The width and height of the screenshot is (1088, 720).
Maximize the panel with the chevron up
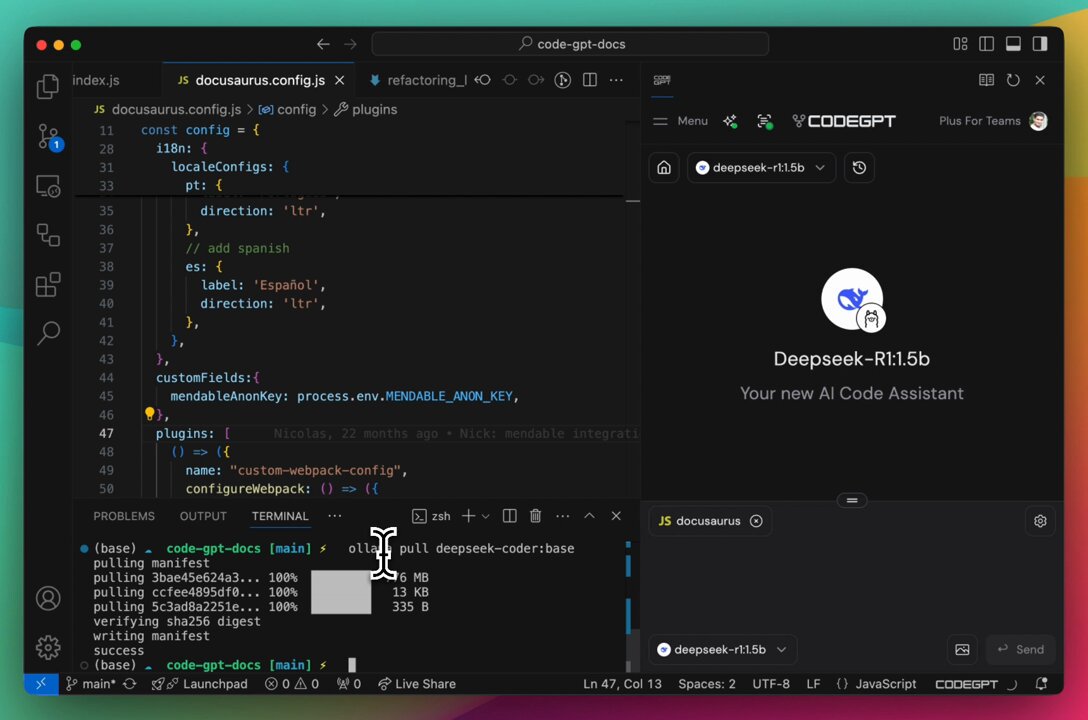click(x=589, y=516)
